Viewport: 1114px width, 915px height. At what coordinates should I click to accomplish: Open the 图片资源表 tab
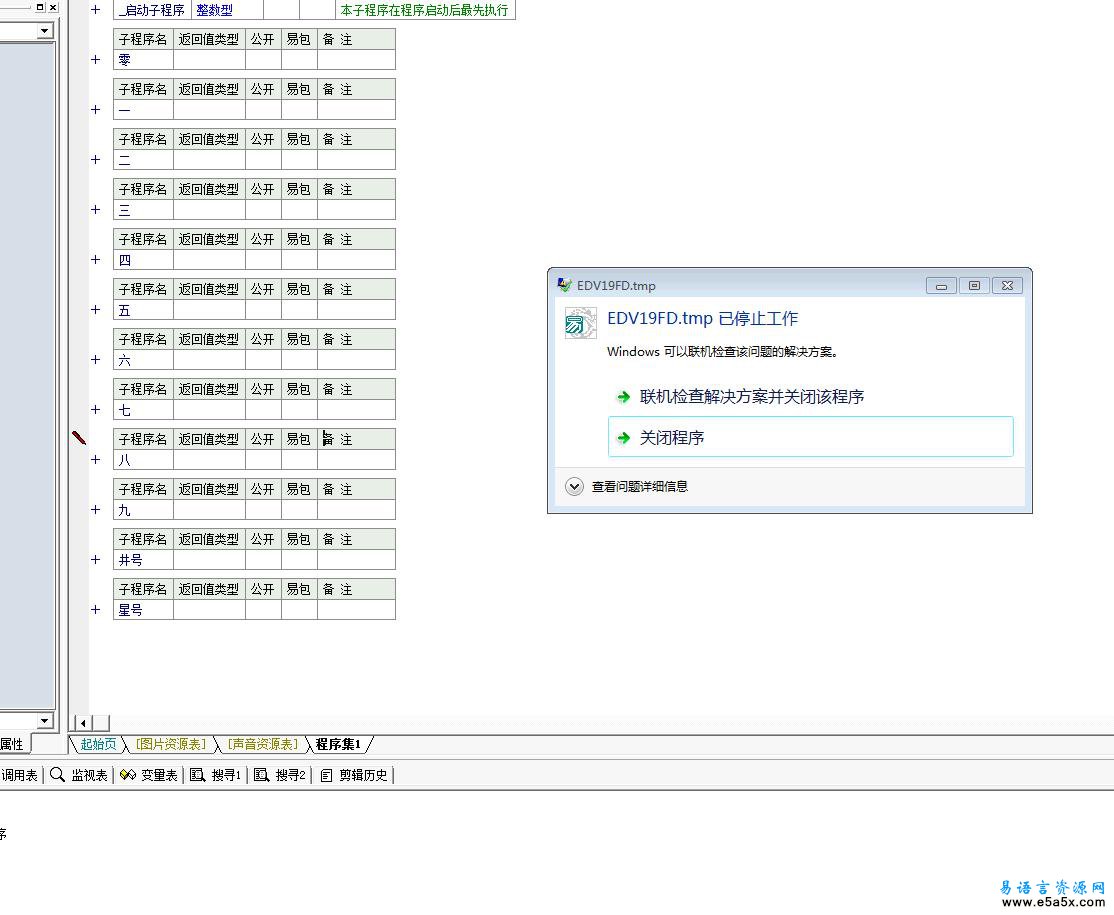pos(170,744)
